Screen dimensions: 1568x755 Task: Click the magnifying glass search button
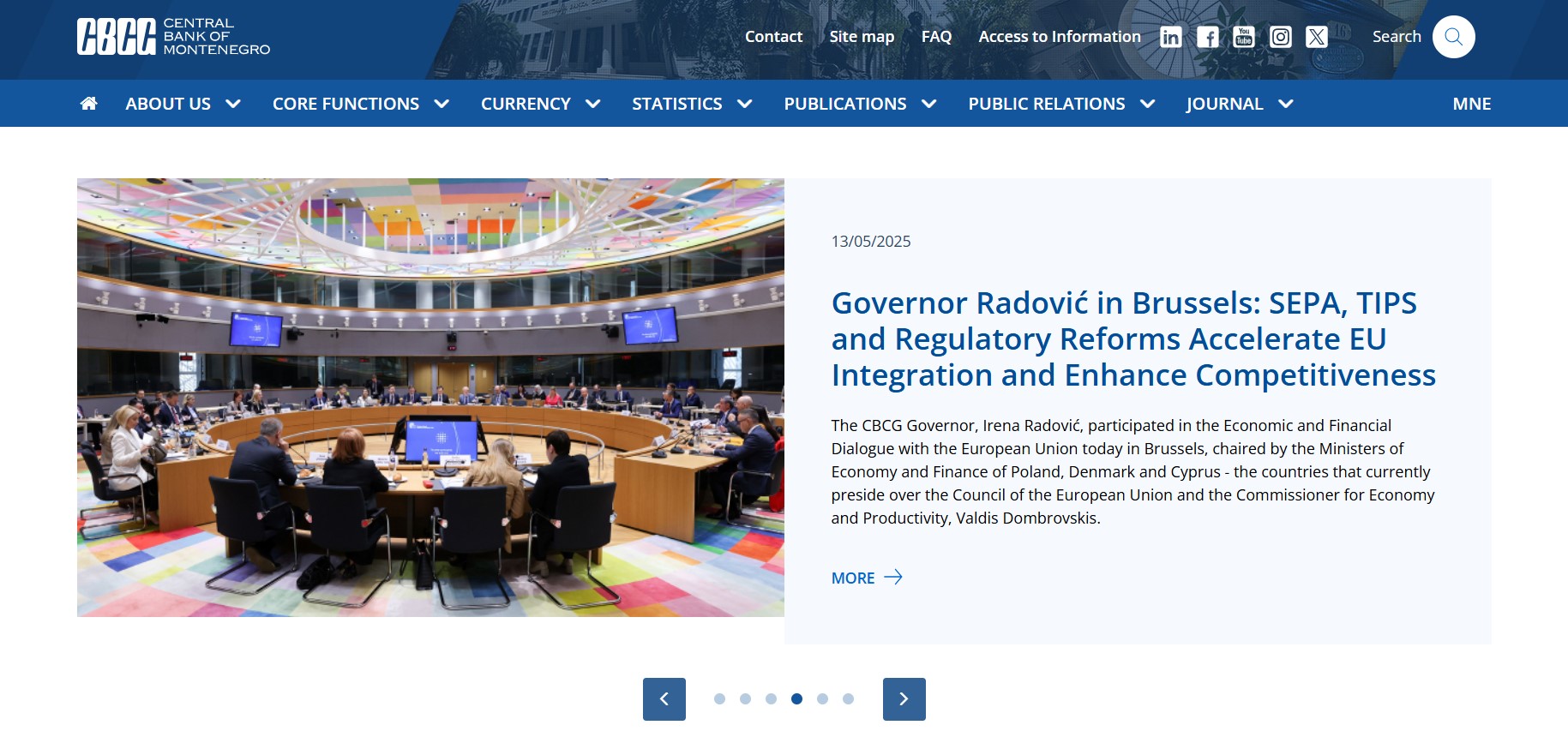(1453, 37)
